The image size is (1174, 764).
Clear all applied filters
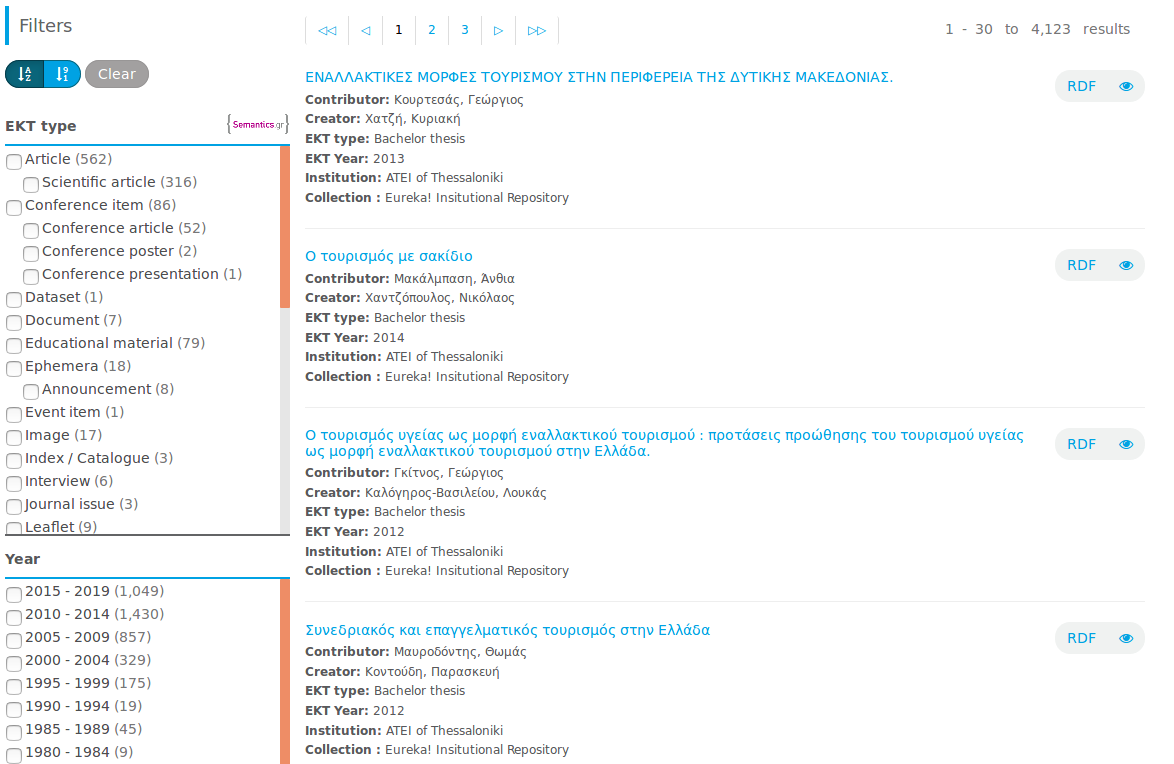[x=117, y=74]
